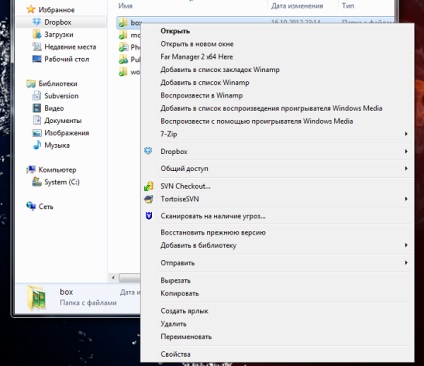Click the Сеть network icon
The width and height of the screenshot is (424, 366).
pos(31,206)
